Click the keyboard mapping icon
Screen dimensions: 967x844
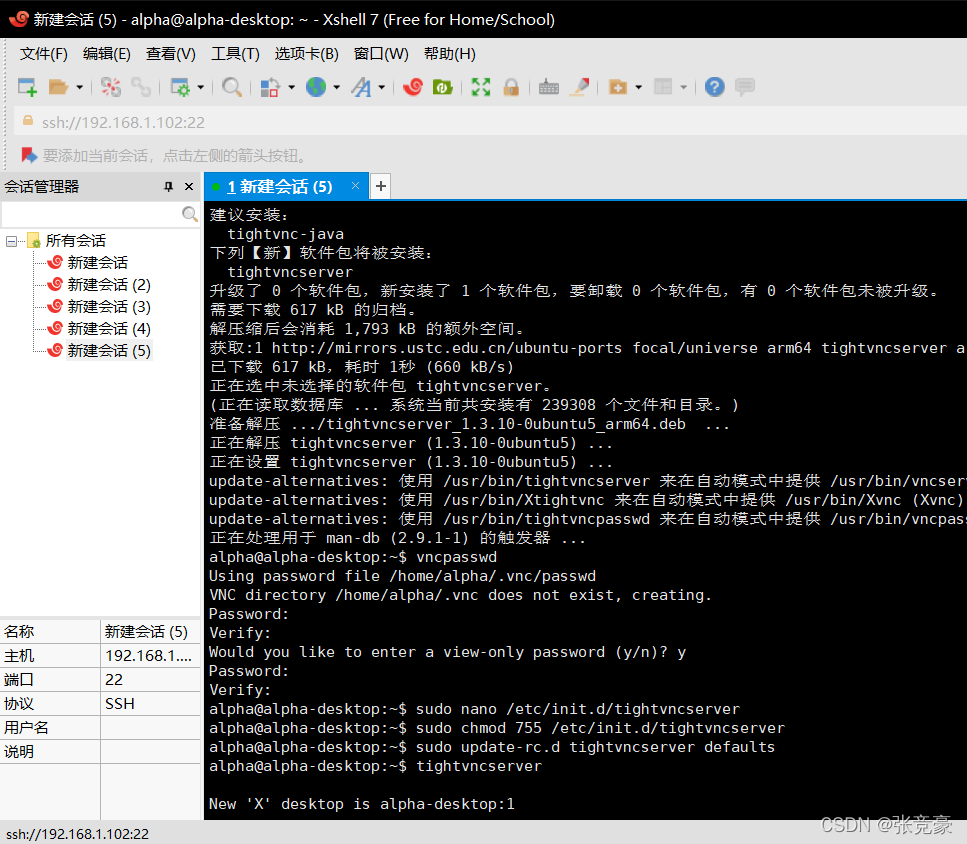[x=548, y=88]
